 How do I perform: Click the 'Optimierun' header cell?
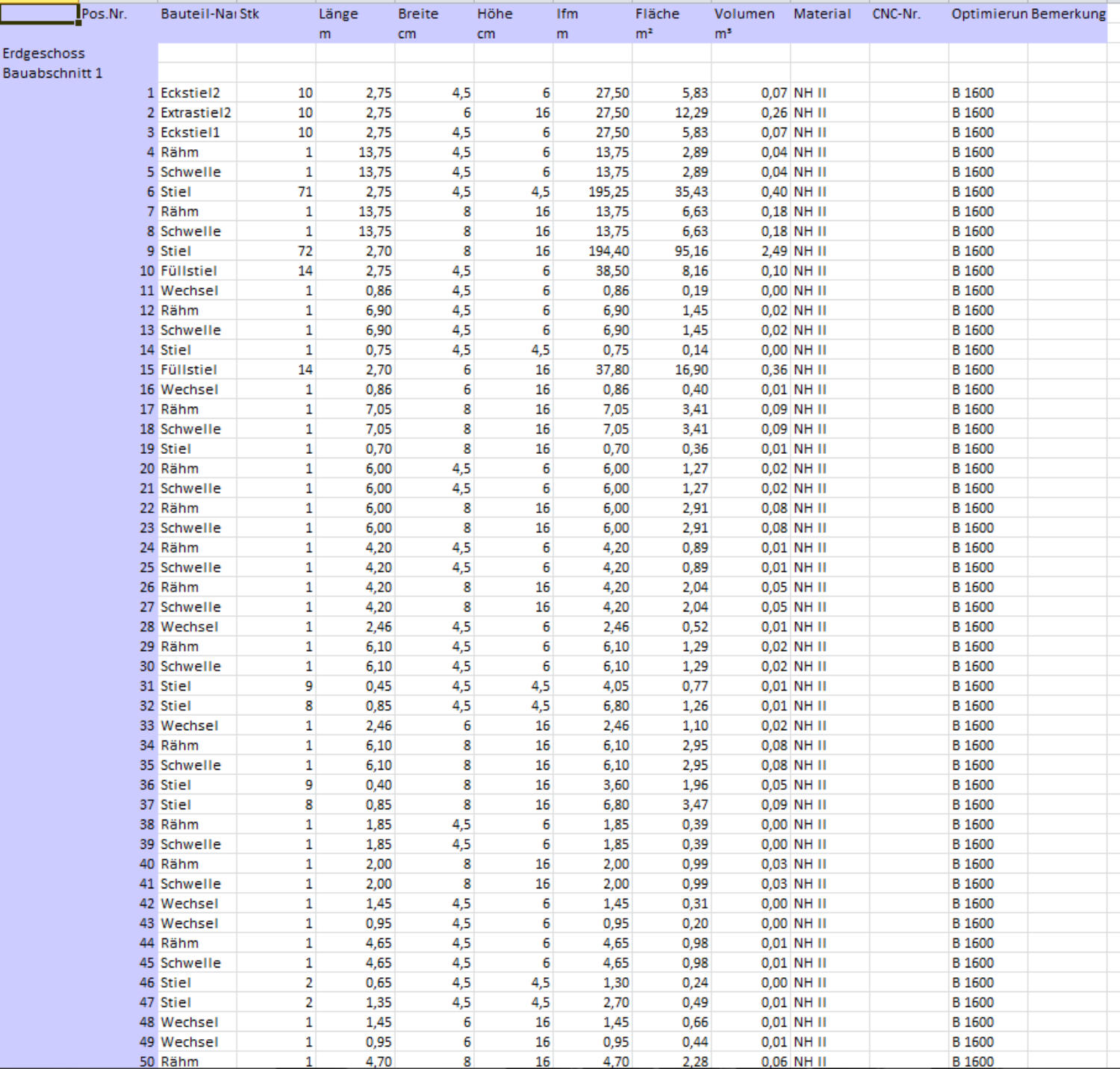tap(989, 13)
